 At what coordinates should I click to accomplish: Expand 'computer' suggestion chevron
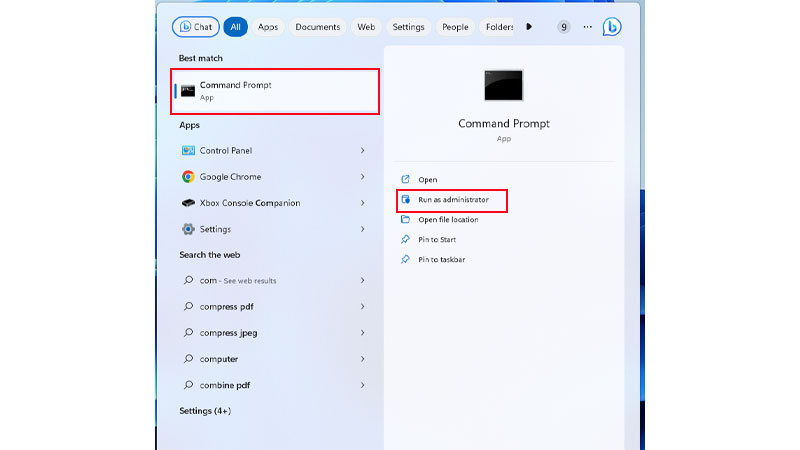362,359
